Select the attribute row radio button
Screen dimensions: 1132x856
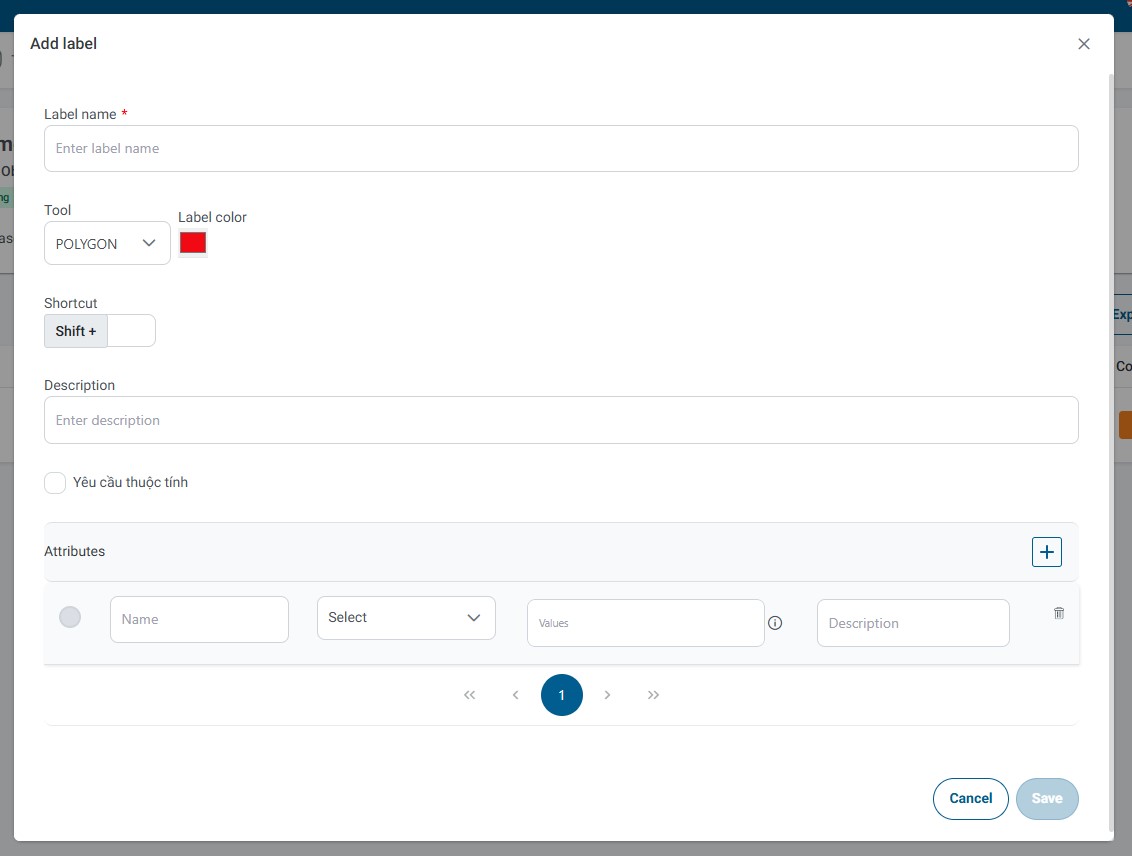70,617
